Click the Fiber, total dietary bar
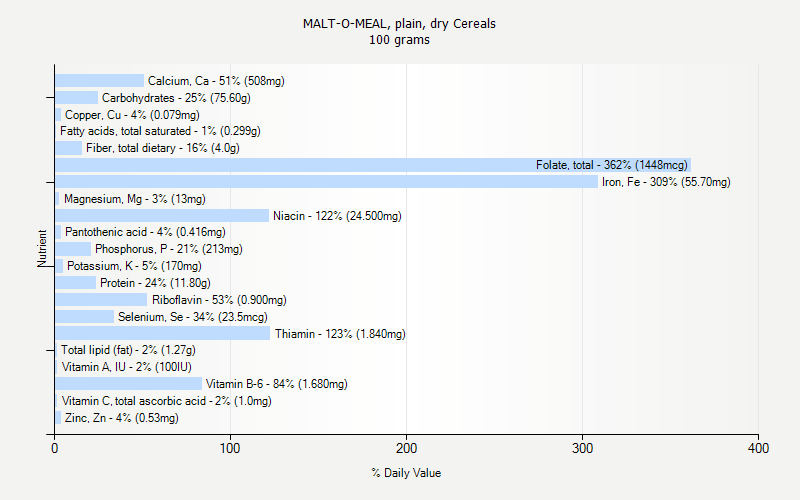This screenshot has height=500, width=800. click(68, 148)
